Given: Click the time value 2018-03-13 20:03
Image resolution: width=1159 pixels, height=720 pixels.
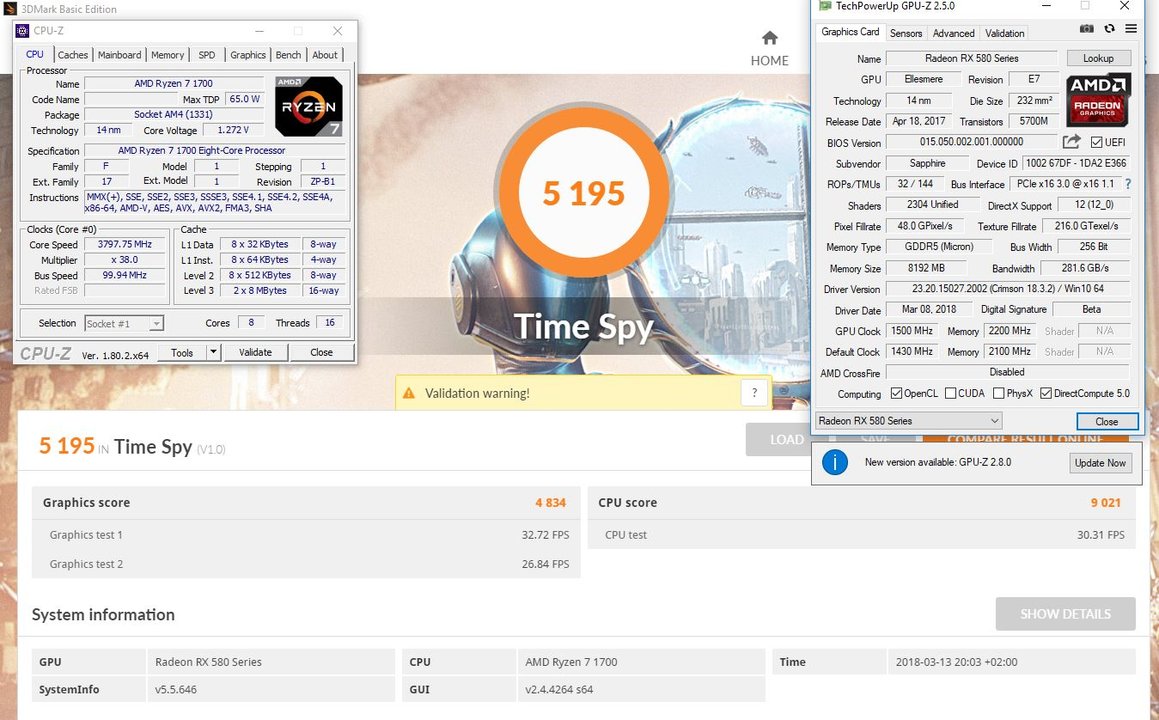Looking at the screenshot, I should tap(956, 662).
